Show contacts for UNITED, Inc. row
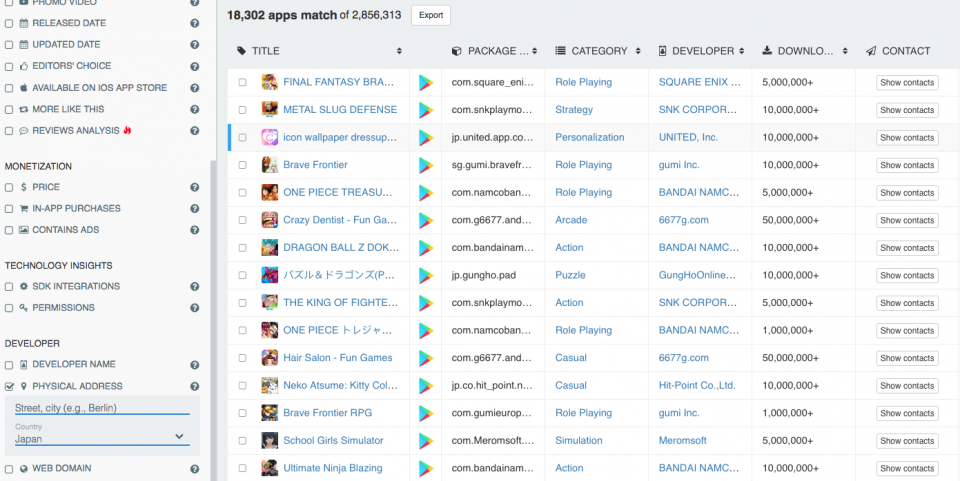Viewport: 960px width, 481px height. pyautogui.click(x=907, y=138)
